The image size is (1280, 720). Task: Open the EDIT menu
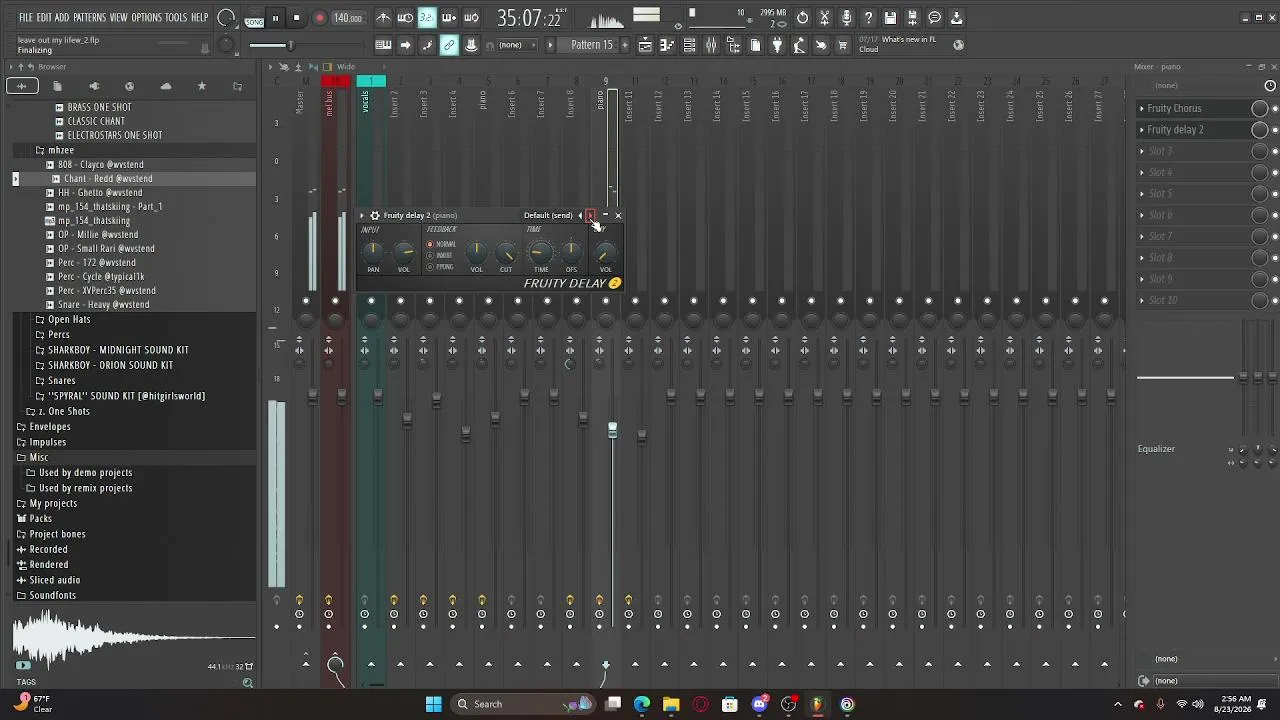coord(44,18)
